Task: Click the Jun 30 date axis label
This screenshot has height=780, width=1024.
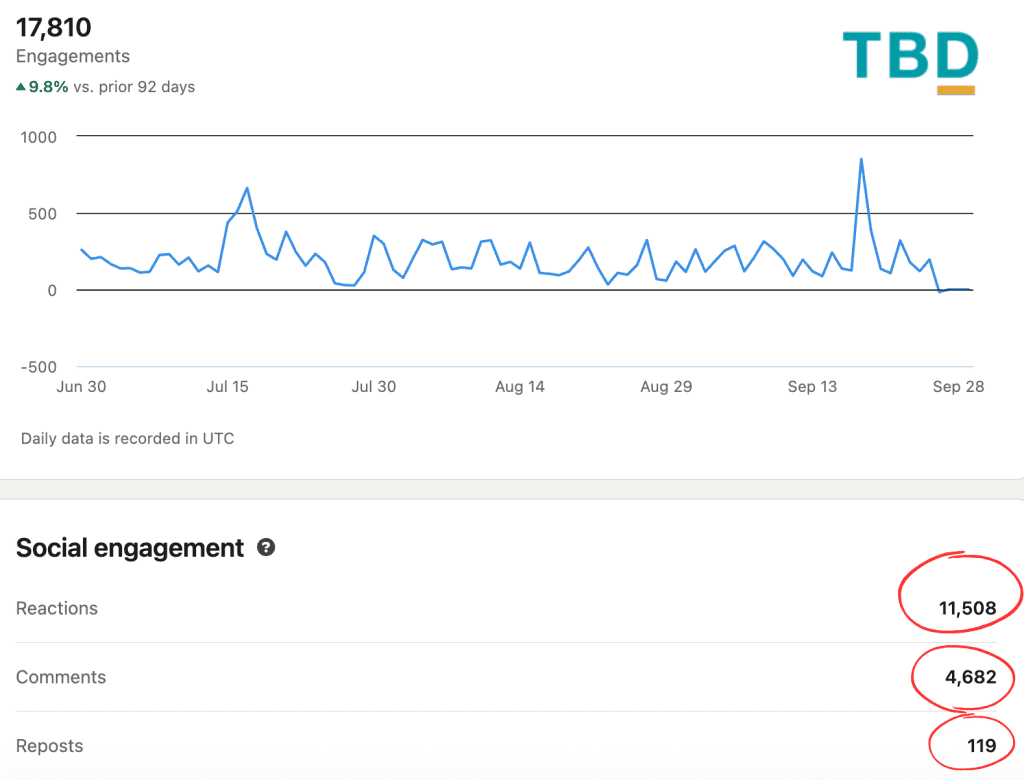Action: coord(82,387)
